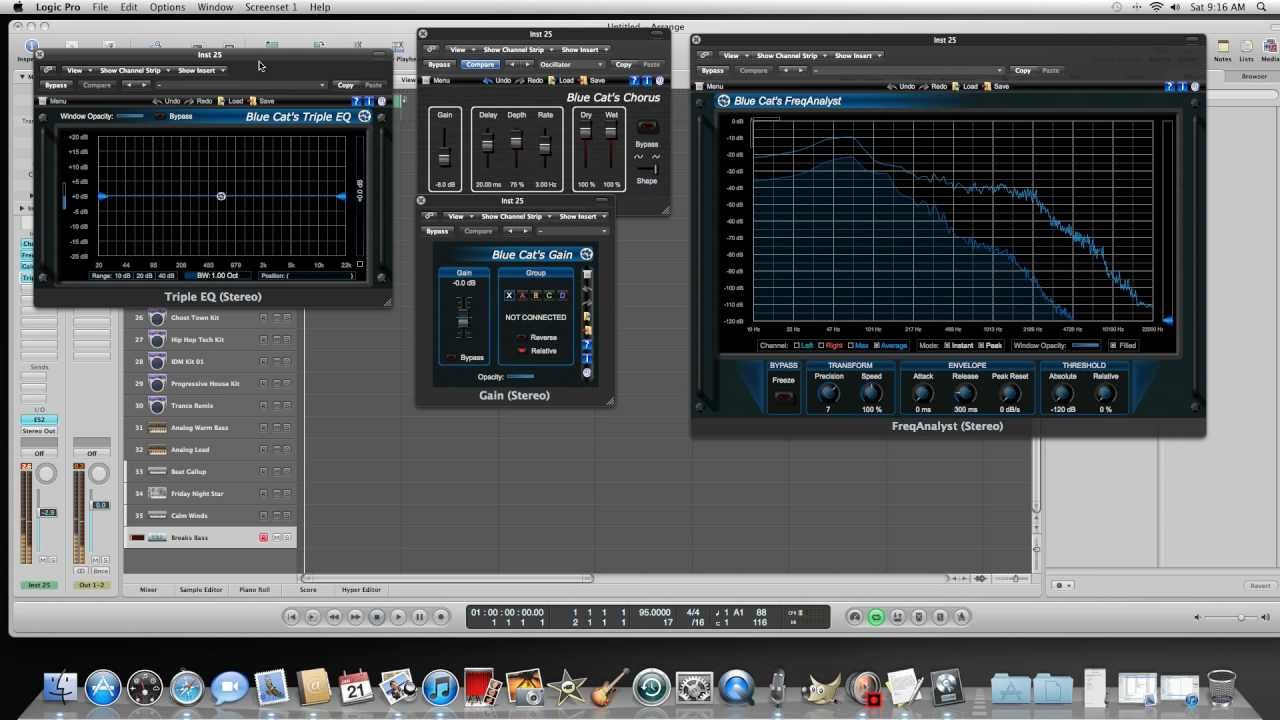Screen dimensions: 1280x720
Task: Toggle the red Bypass switch in Chorus plugin
Action: click(647, 128)
